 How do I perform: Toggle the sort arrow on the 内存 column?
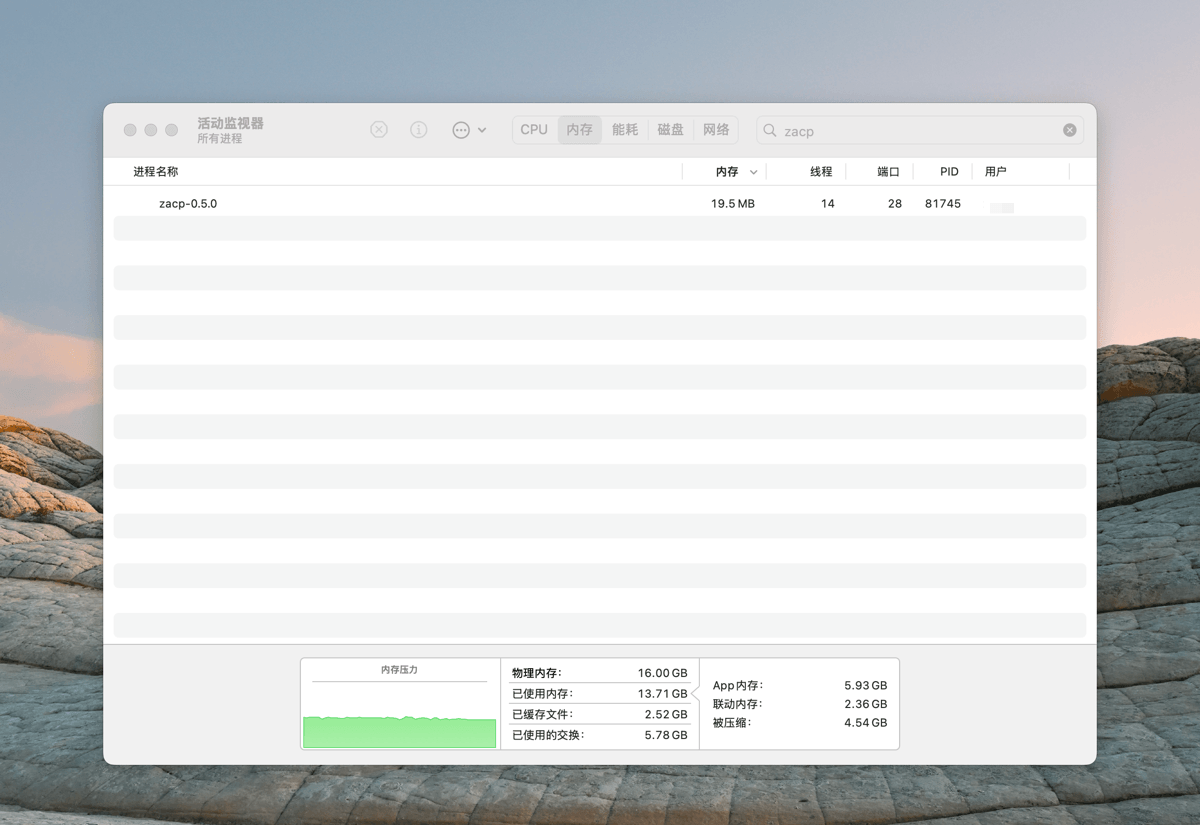(753, 173)
